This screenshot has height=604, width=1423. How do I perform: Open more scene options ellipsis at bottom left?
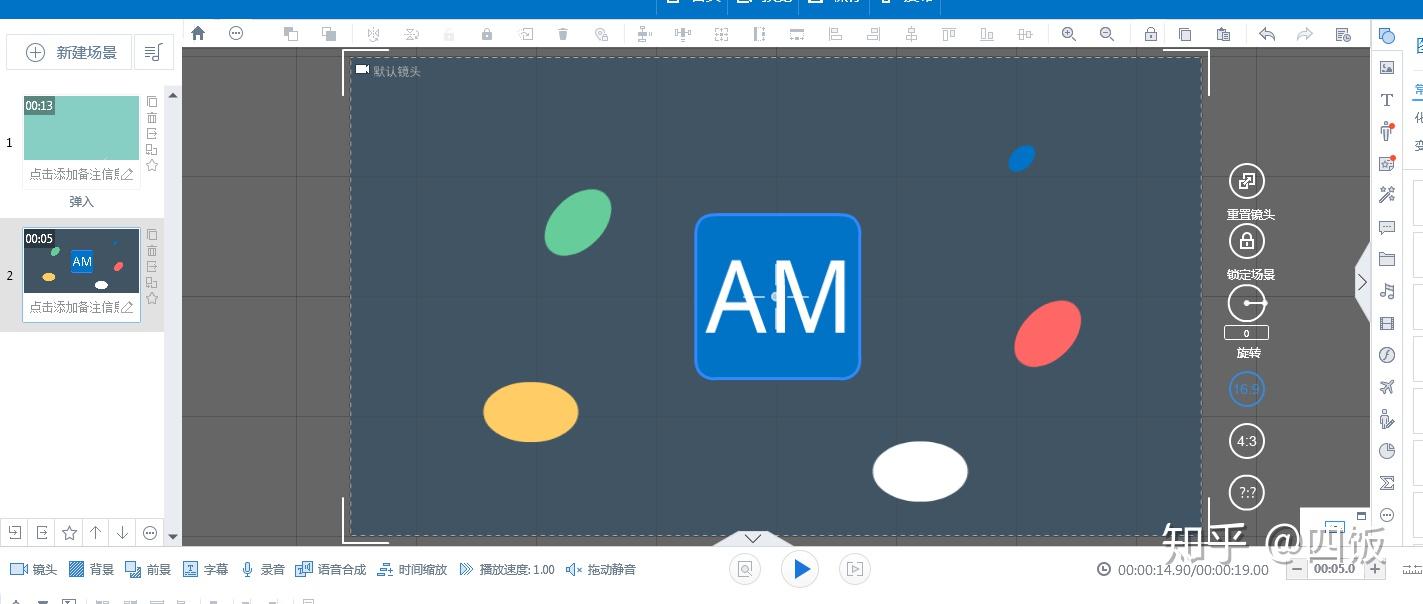pos(150,533)
